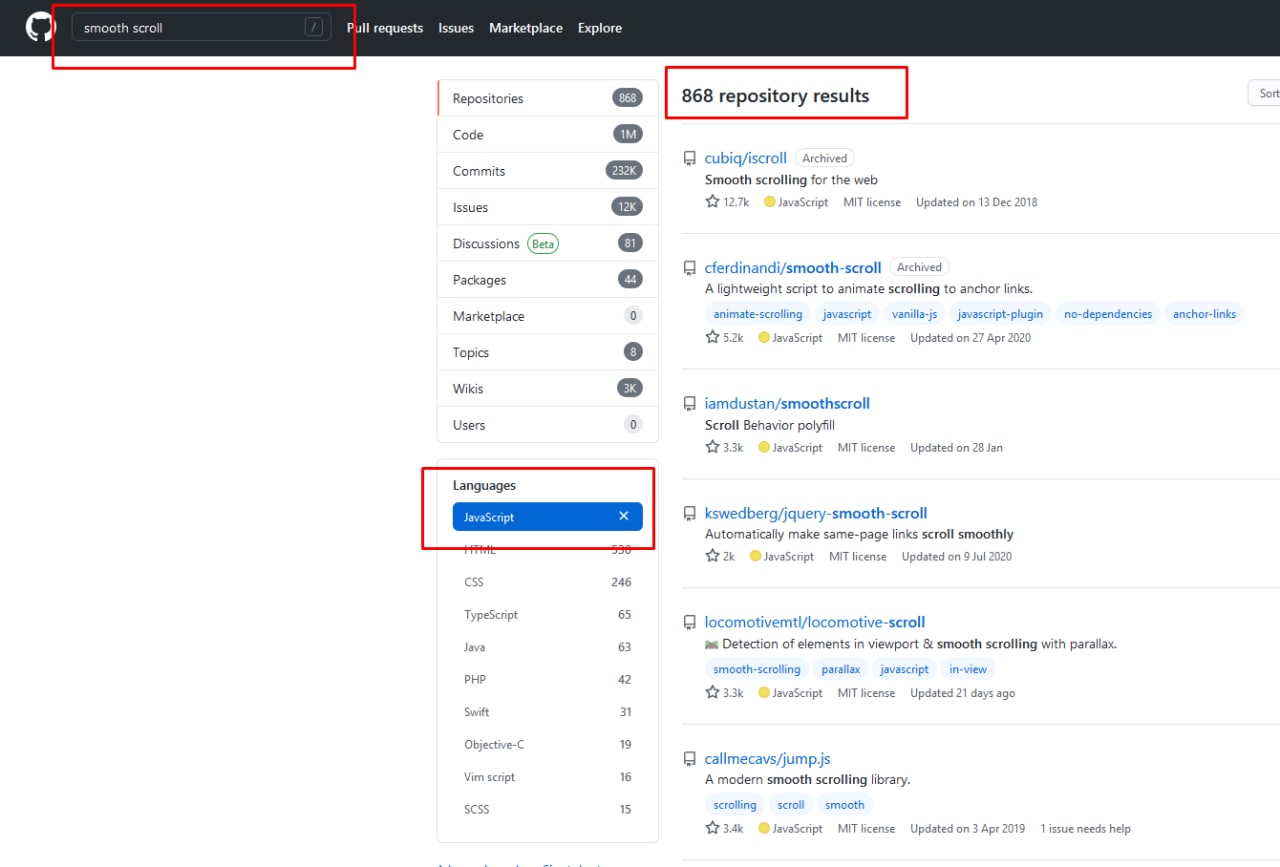Open the kswedberg/jquery-smooth-scroll repository
The width and height of the screenshot is (1280, 867).
coord(816,513)
